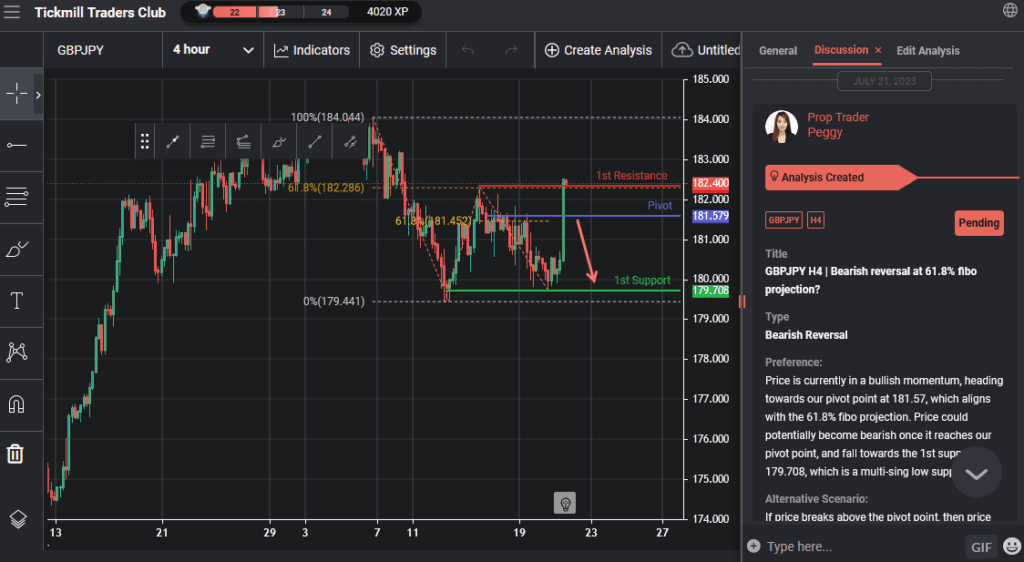Click the 179.708 green support price label
The image size is (1024, 562).
711,290
